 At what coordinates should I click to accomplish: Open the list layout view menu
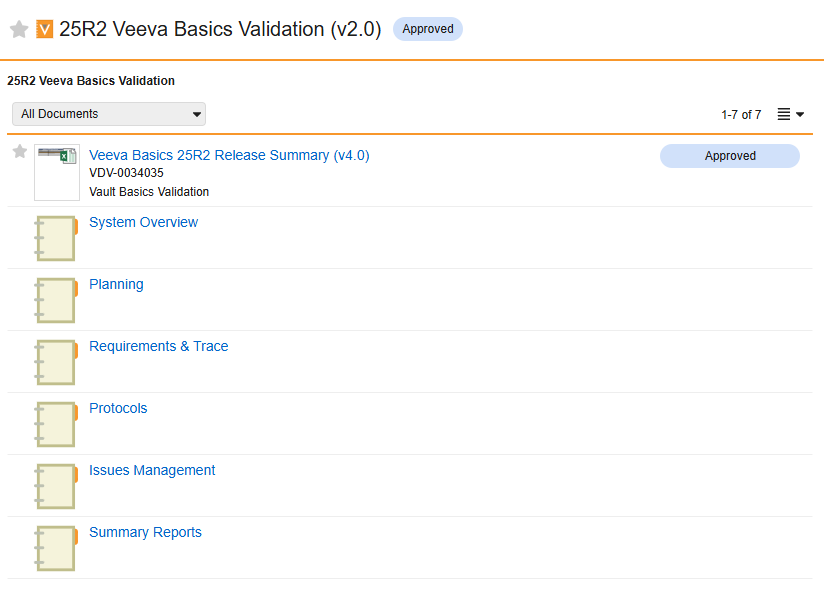[790, 114]
